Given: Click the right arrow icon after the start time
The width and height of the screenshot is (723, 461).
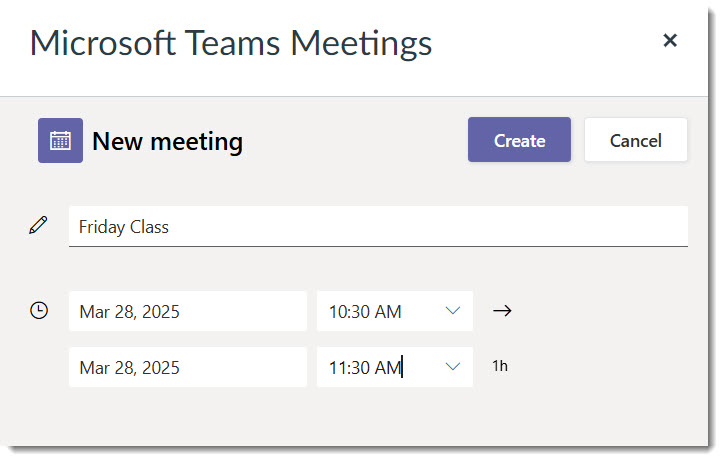Looking at the screenshot, I should click(502, 311).
